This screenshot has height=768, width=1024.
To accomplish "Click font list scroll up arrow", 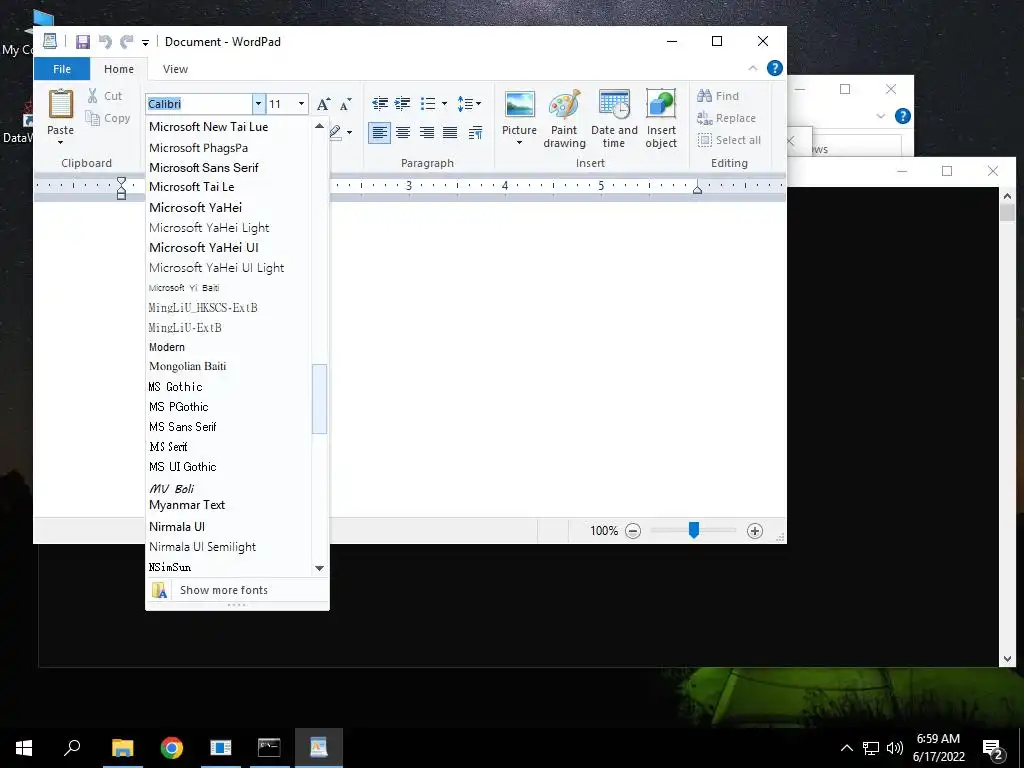I will [x=319, y=126].
